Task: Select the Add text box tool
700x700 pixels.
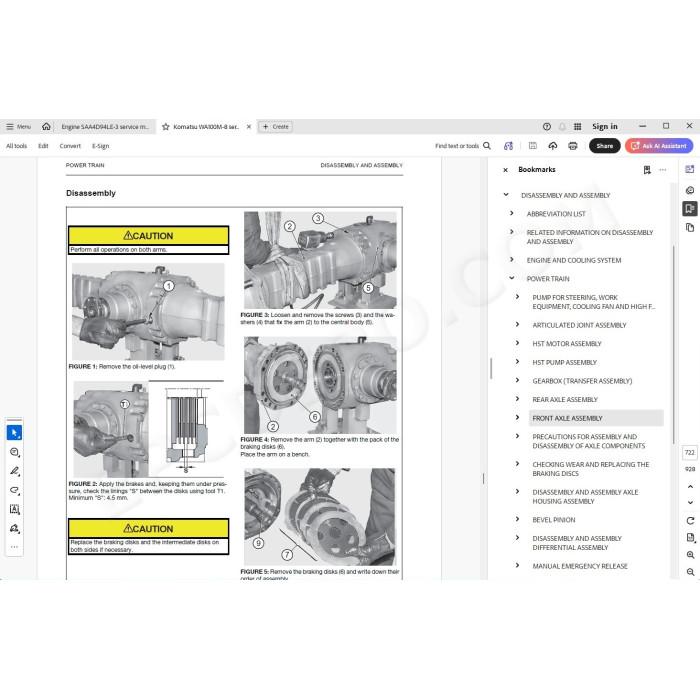Action: pos(14,509)
